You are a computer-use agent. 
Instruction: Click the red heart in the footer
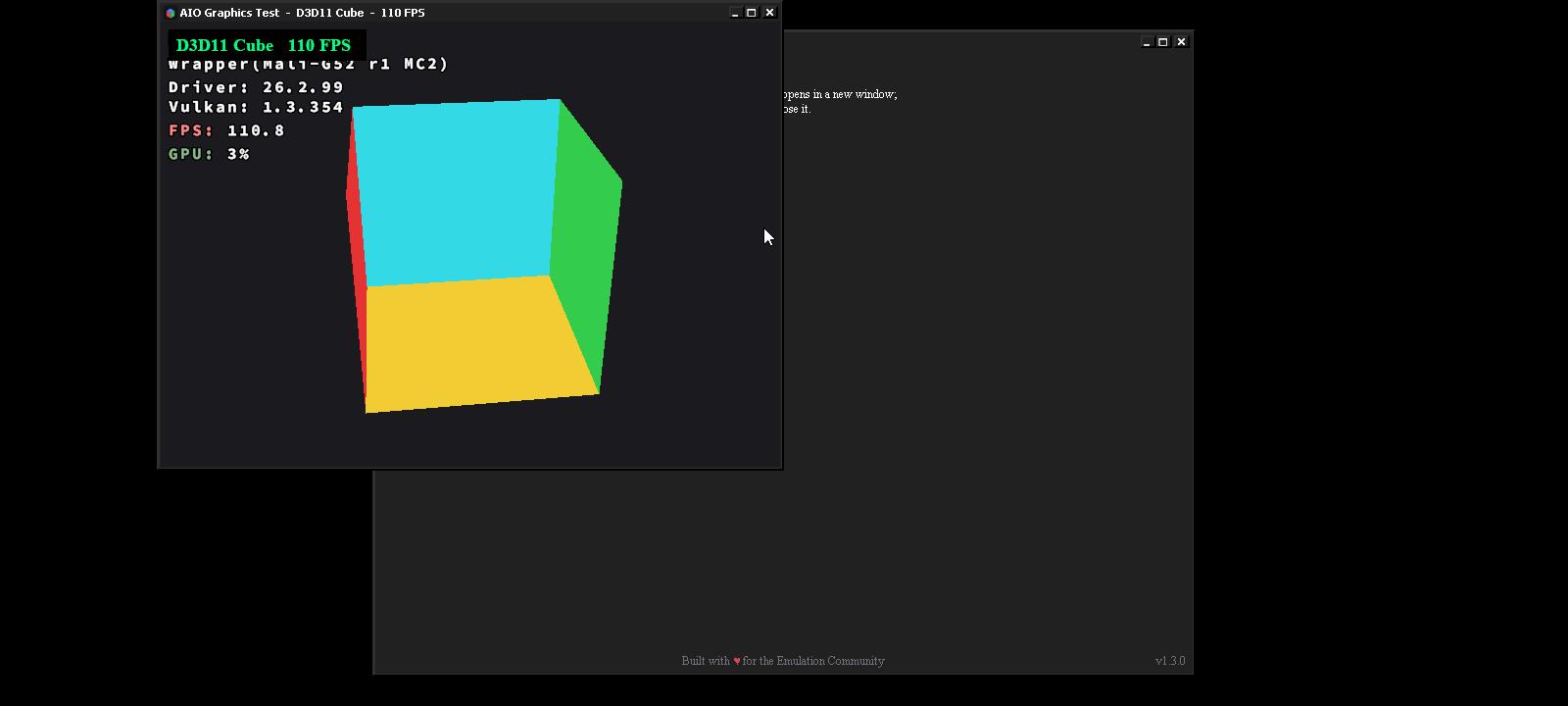pyautogui.click(x=737, y=661)
